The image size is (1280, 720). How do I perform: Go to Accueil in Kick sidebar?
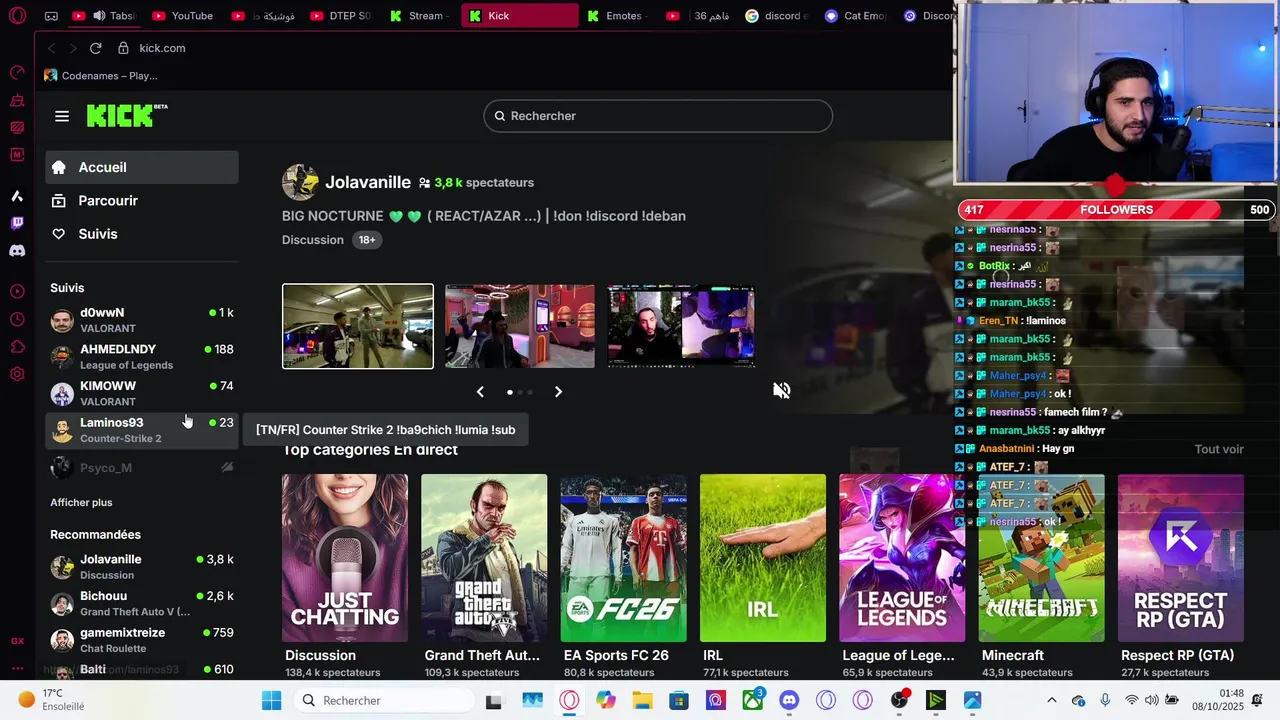pyautogui.click(x=142, y=167)
